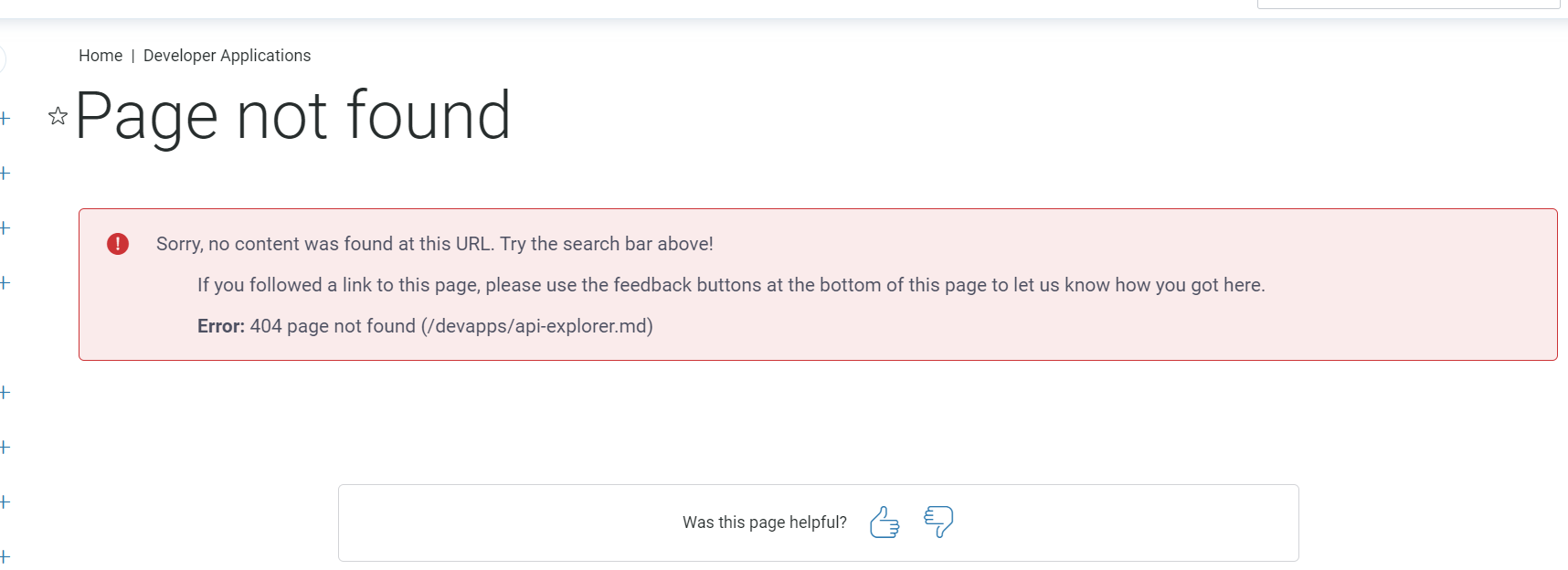The image size is (1568, 570).
Task: Expand the sixth plus item in the sidebar
Action: click(5, 448)
